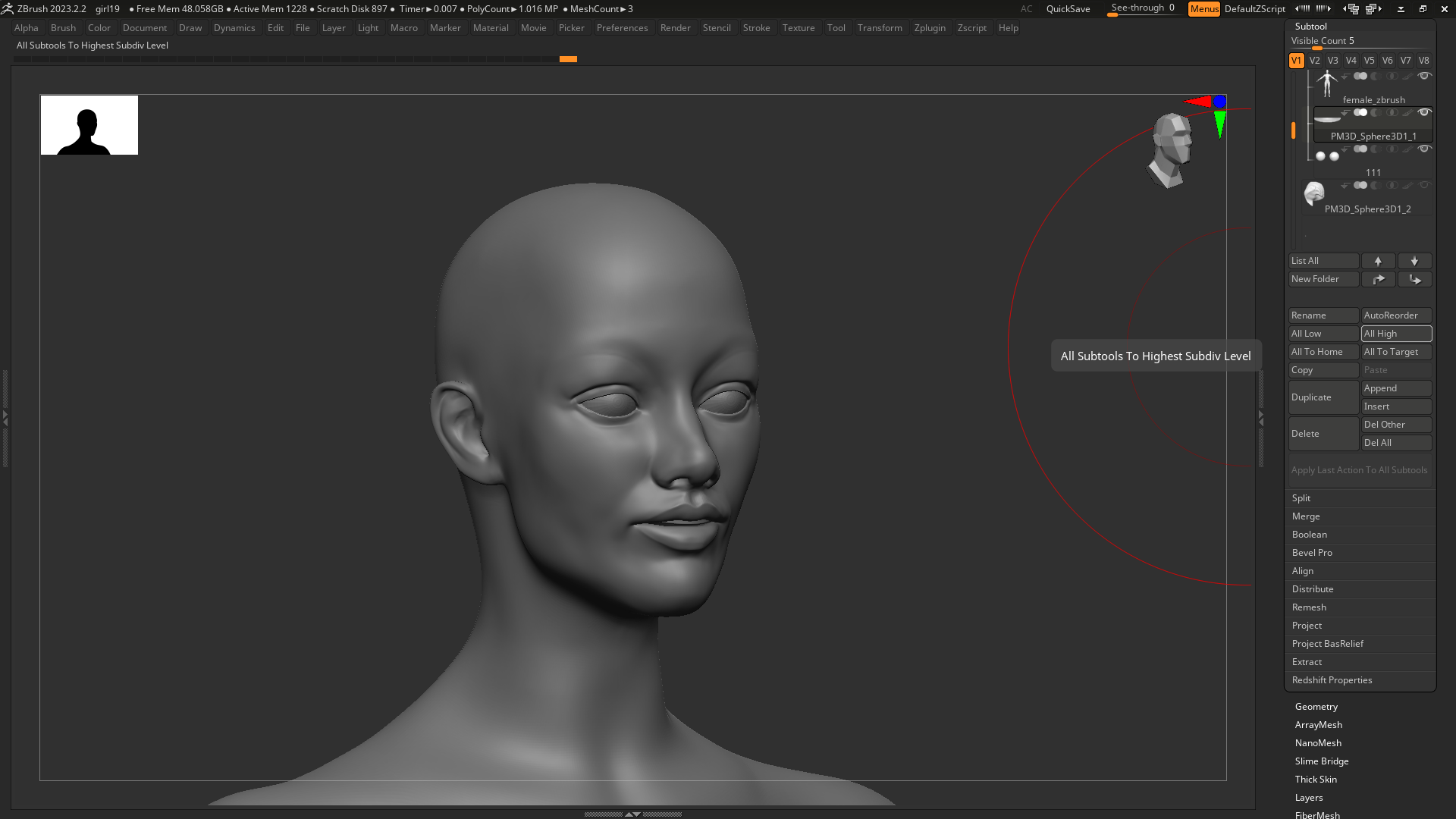Image resolution: width=1456 pixels, height=819 pixels.
Task: Switch to visibility set V3
Action: click(1332, 61)
